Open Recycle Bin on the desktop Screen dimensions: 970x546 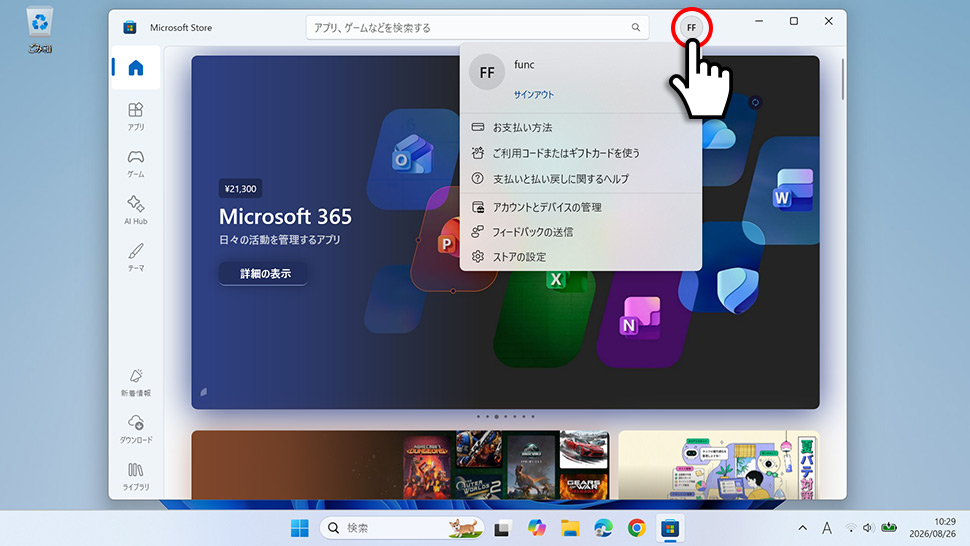[x=40, y=29]
